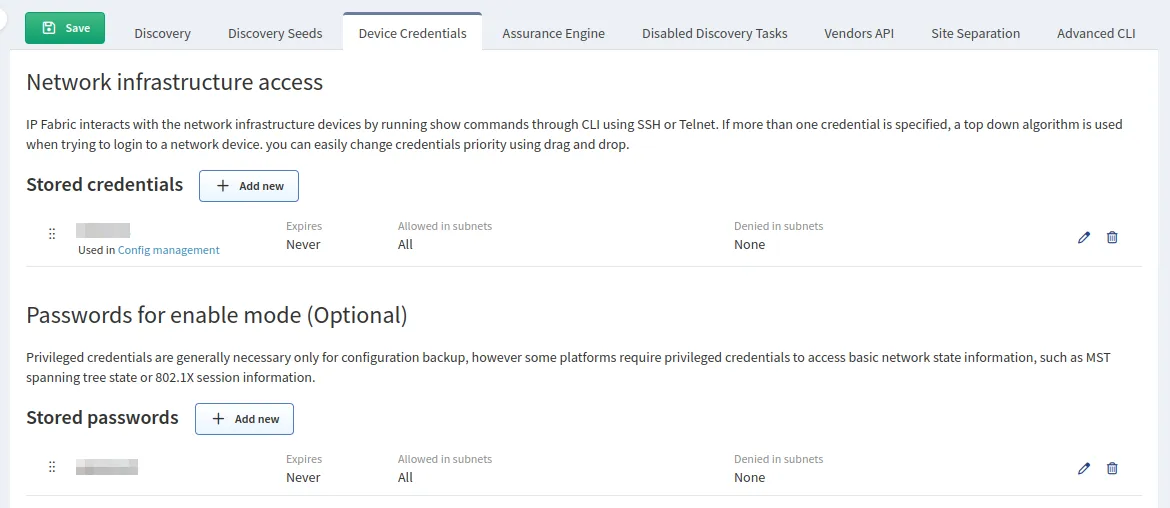Click the green Save button
Screen dimensions: 1170x508
pos(65,28)
